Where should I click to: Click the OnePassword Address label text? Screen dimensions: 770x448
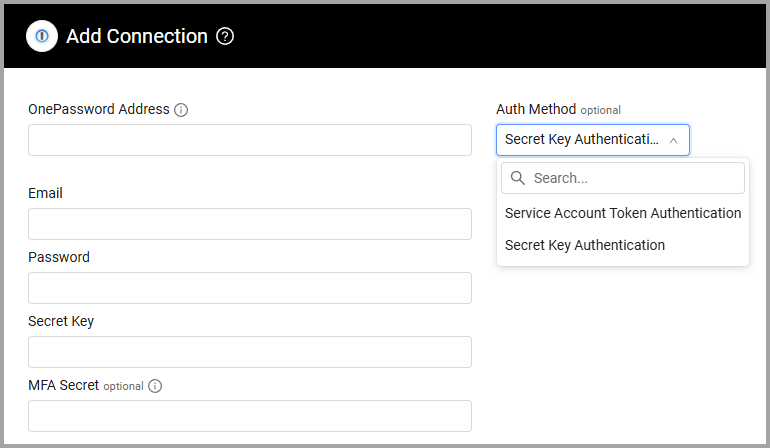tap(99, 109)
